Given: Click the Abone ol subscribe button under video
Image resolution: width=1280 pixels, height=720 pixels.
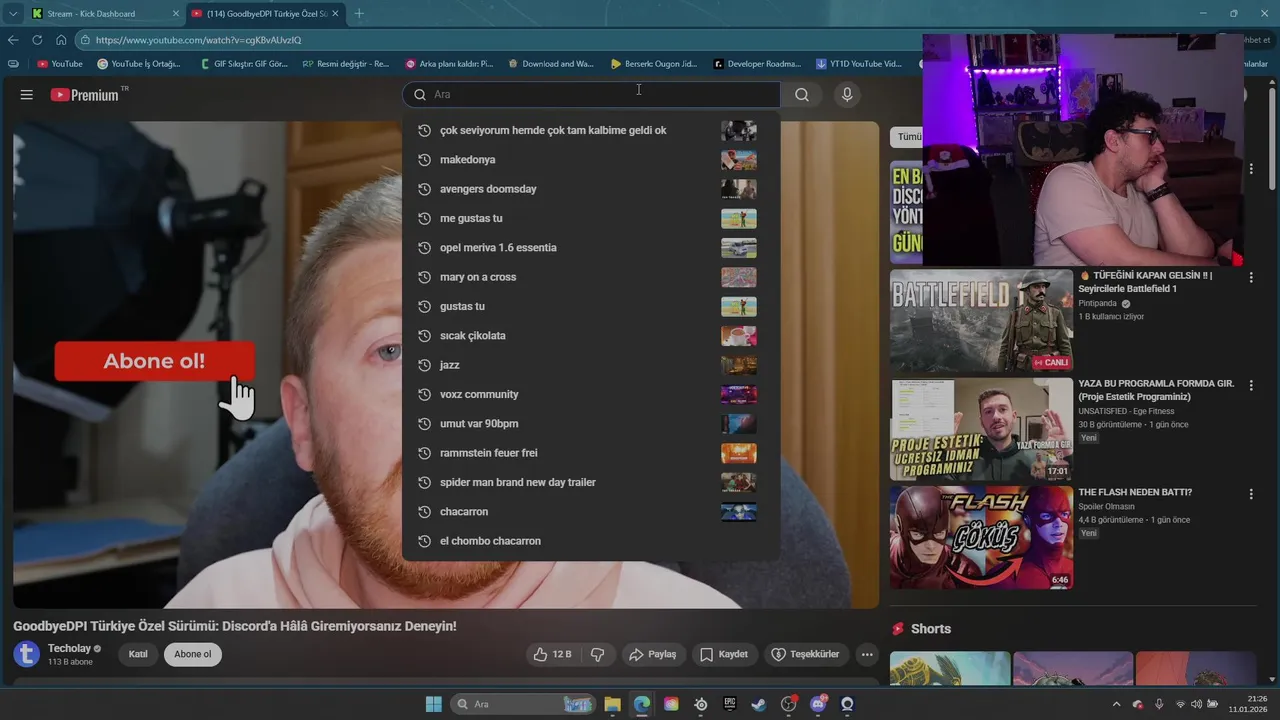Looking at the screenshot, I should point(193,654).
